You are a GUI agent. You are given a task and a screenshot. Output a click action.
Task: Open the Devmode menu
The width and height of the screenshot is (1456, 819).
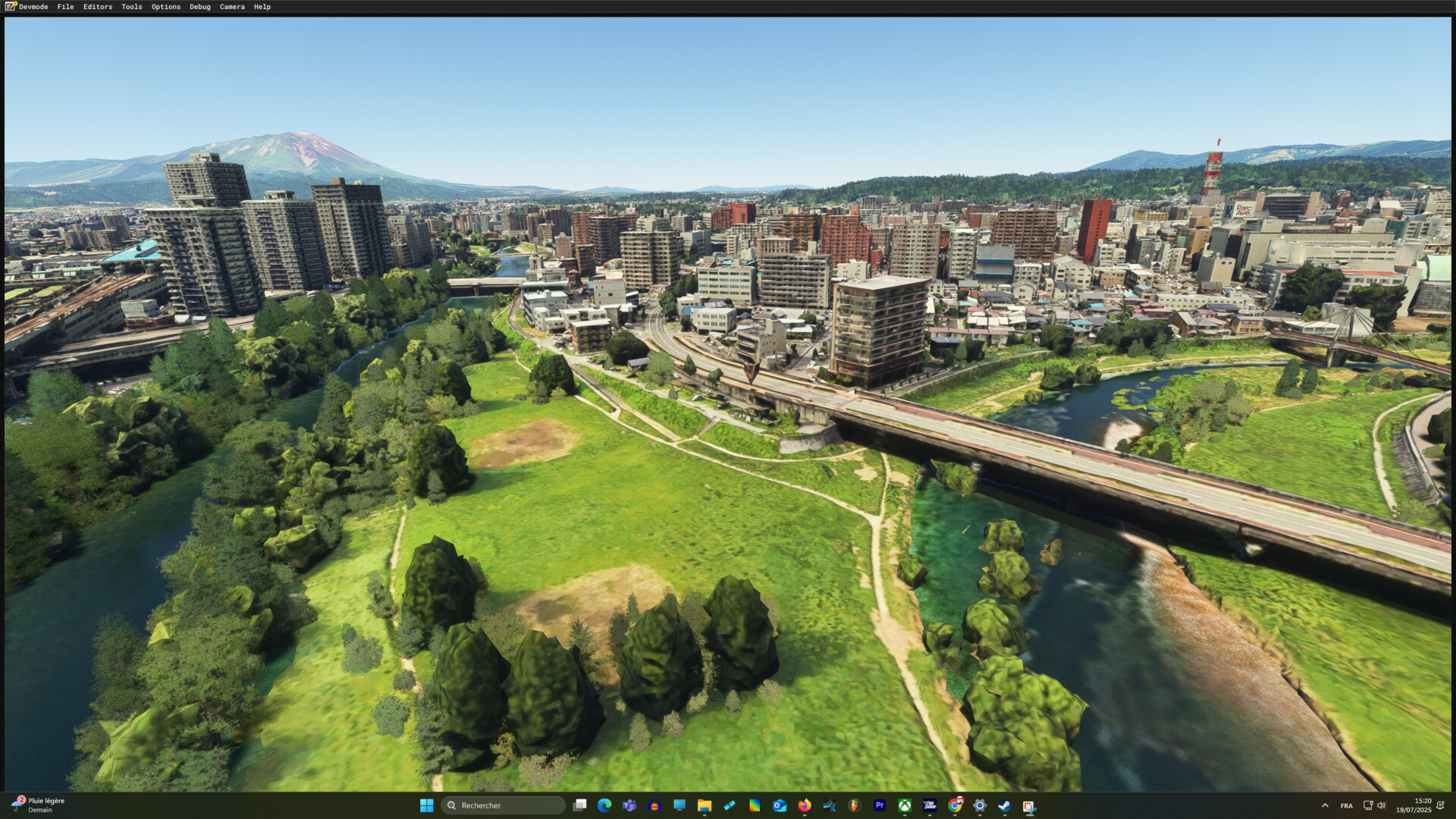(33, 7)
